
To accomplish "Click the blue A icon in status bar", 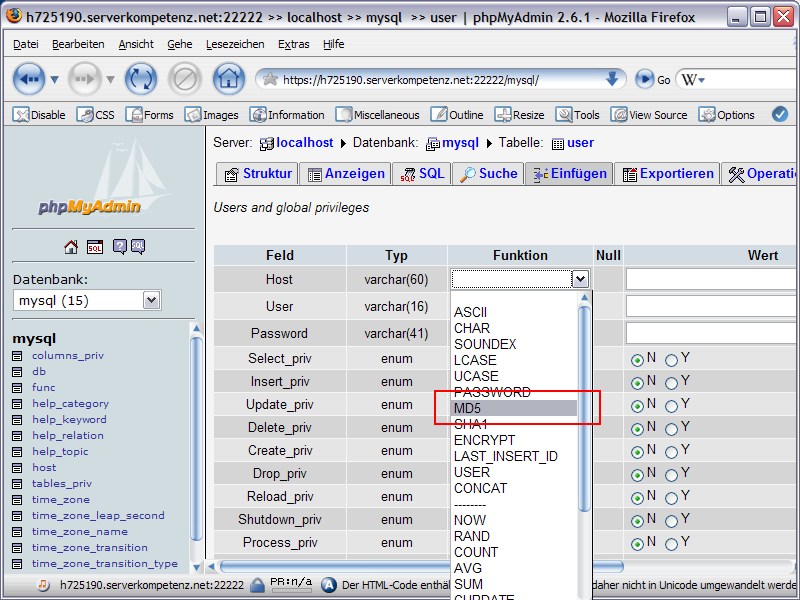I will (x=329, y=585).
